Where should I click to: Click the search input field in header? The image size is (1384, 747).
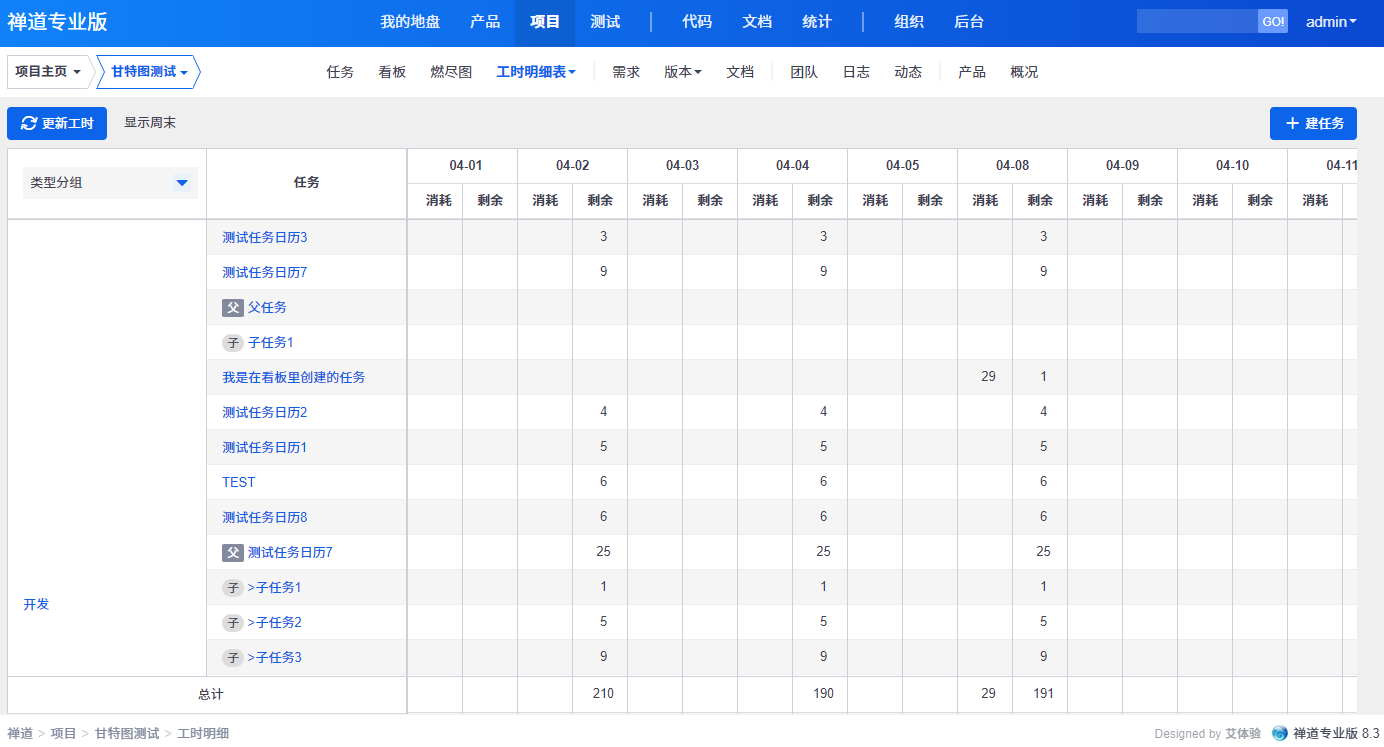click(1197, 22)
